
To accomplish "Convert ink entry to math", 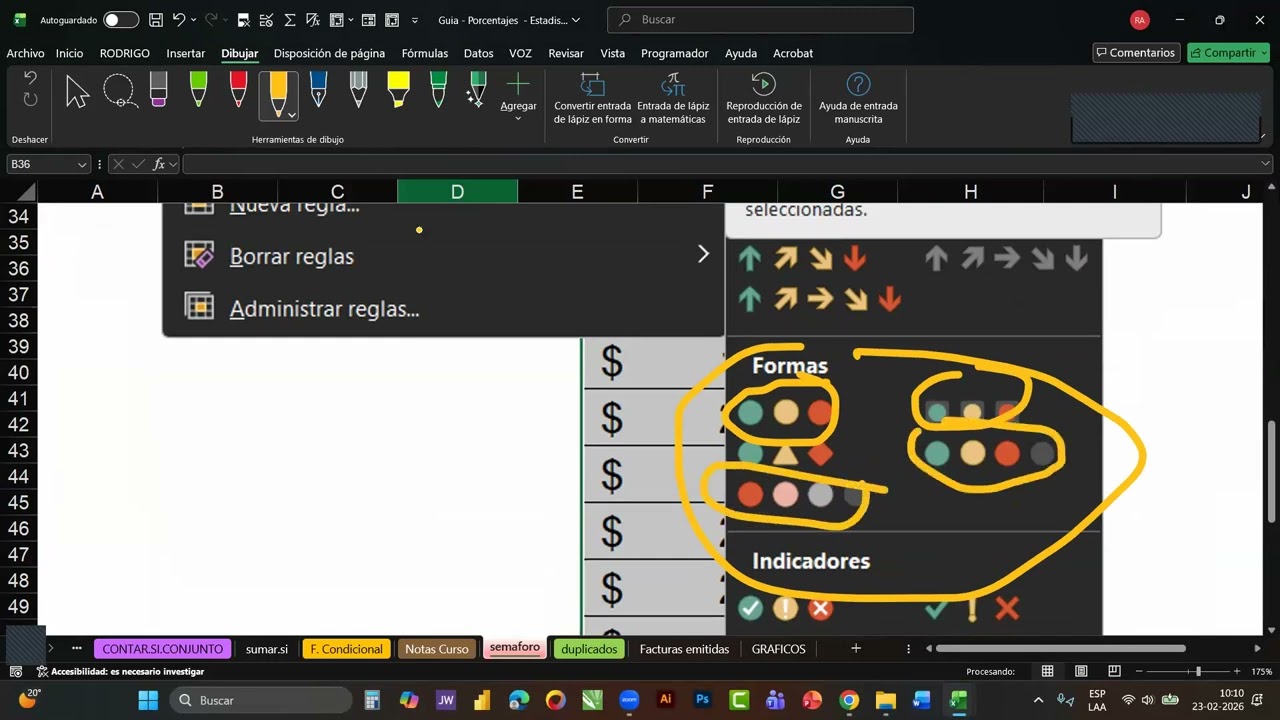I will (x=673, y=98).
